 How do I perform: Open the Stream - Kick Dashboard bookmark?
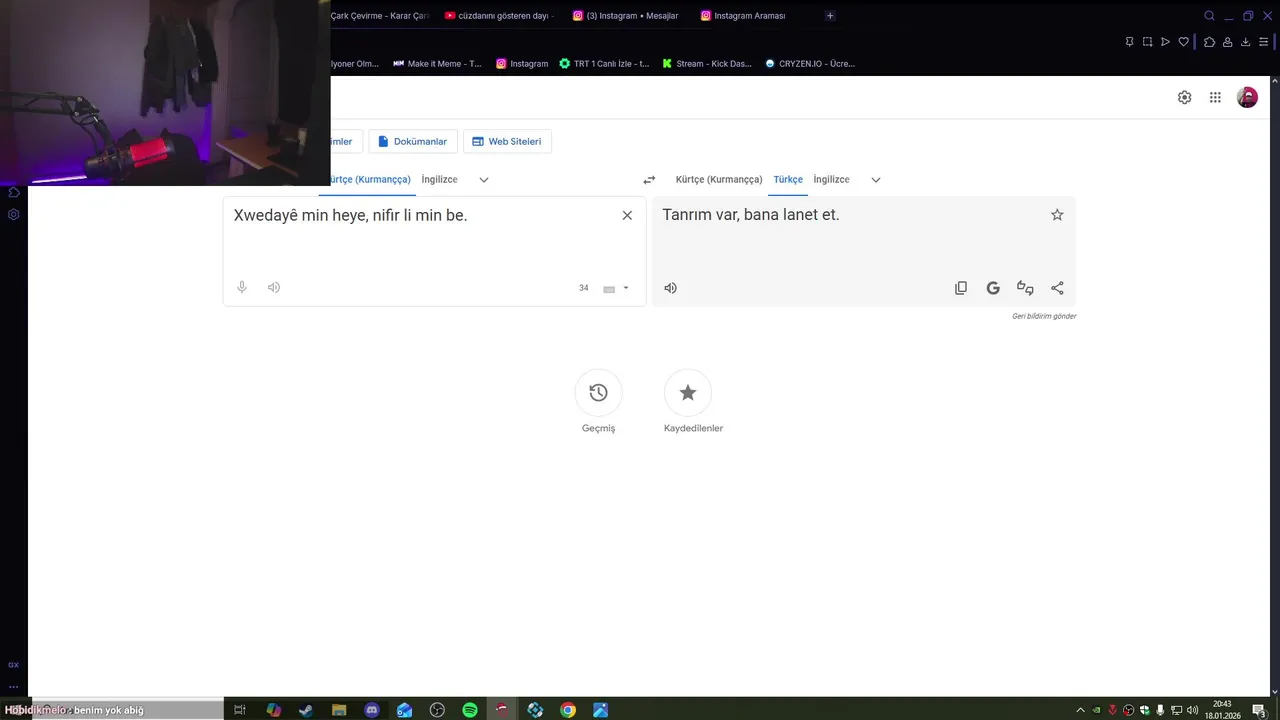707,63
